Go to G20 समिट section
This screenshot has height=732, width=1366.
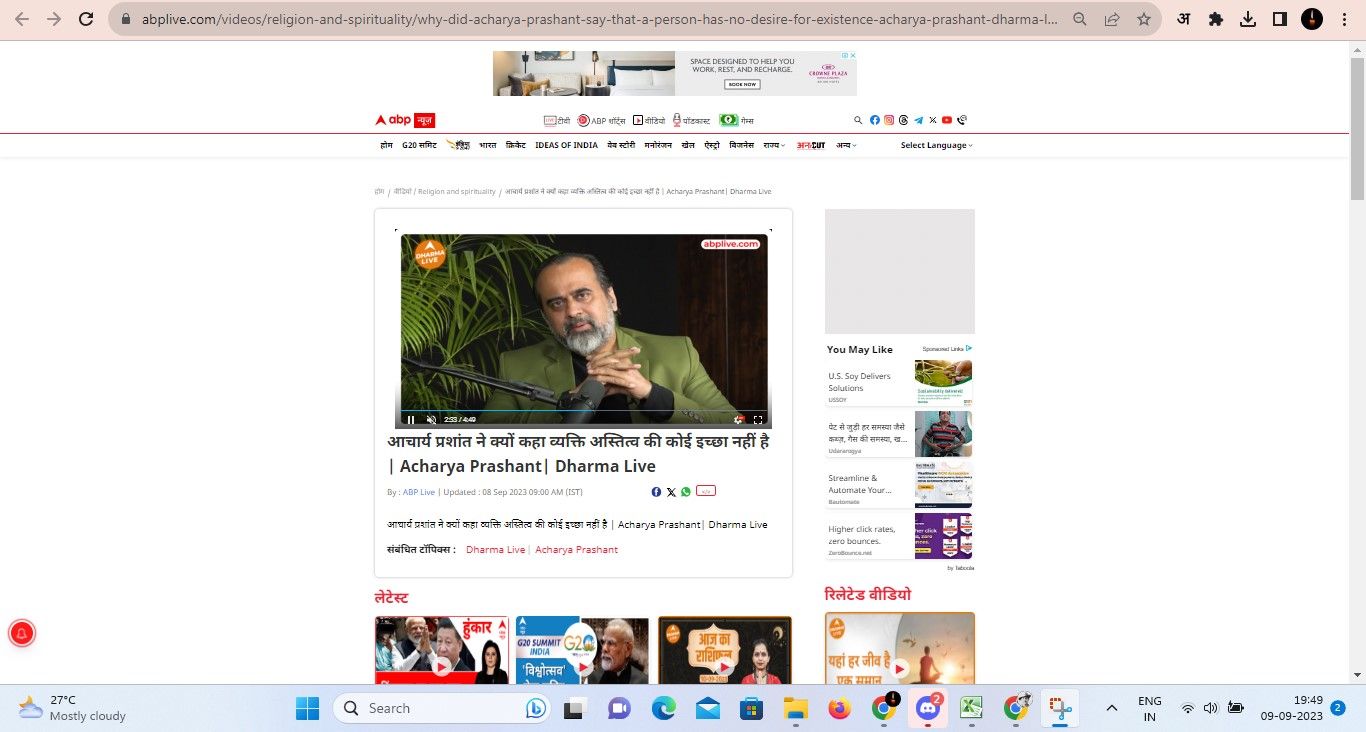pos(419,145)
